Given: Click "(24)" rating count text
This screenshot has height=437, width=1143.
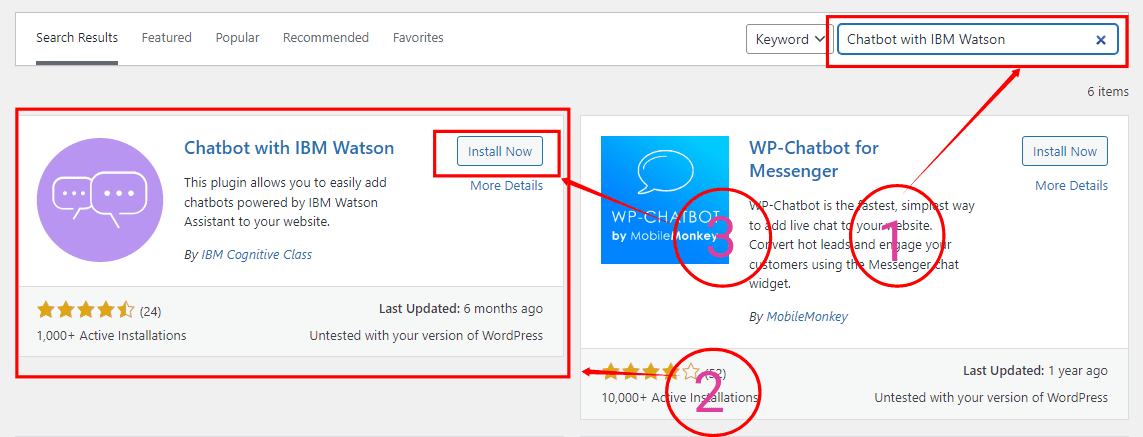Looking at the screenshot, I should [x=150, y=312].
